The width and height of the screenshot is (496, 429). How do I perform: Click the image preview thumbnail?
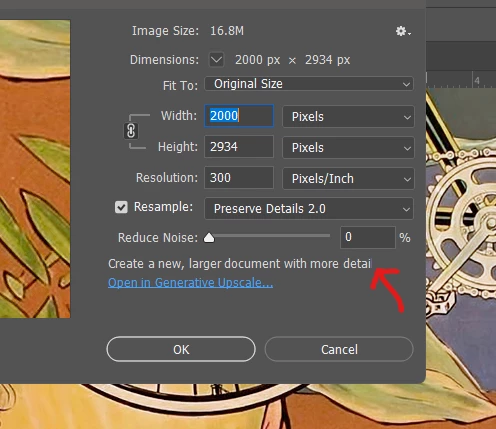(x=35, y=169)
